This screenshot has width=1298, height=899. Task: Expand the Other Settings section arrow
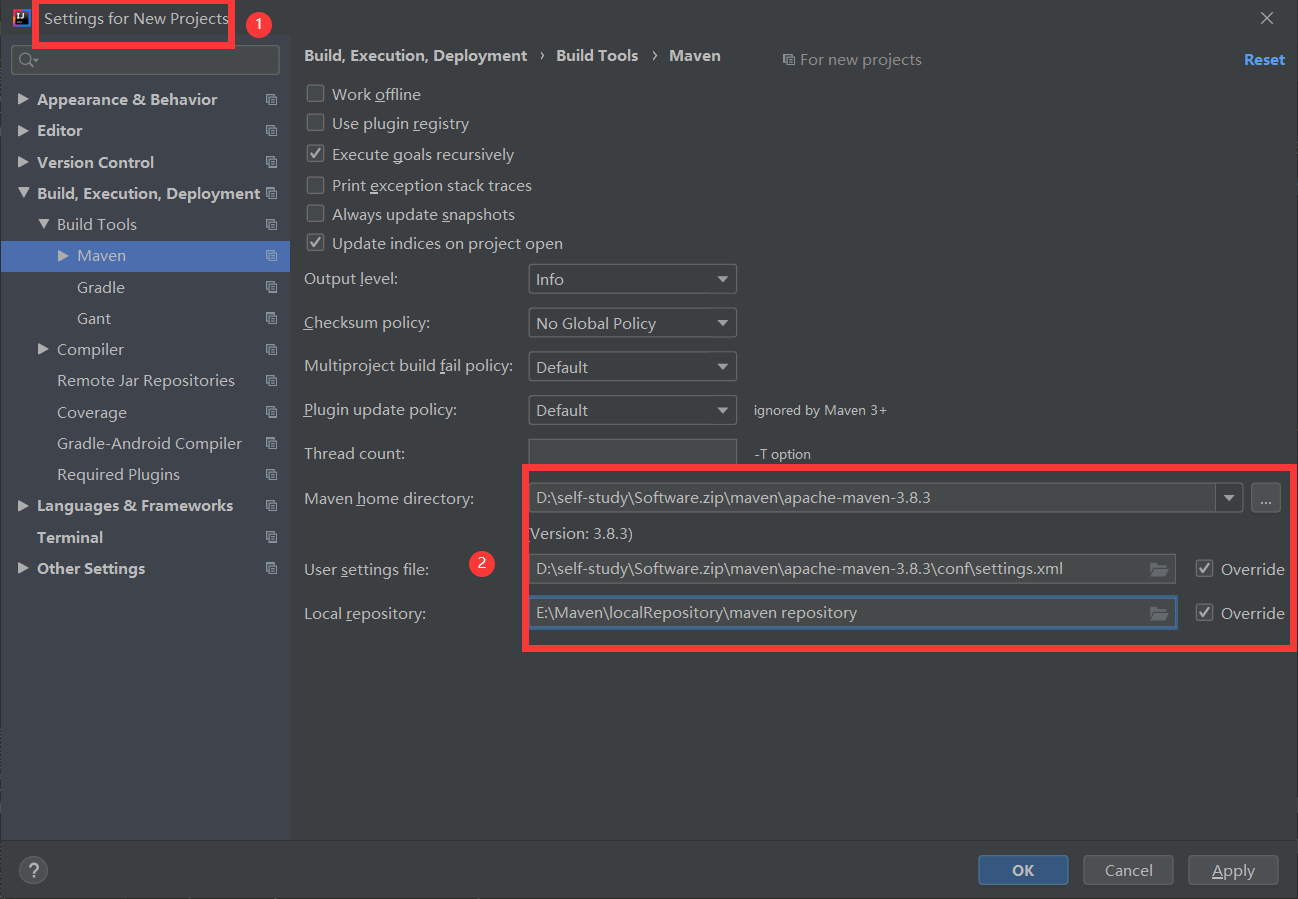pyautogui.click(x=23, y=568)
